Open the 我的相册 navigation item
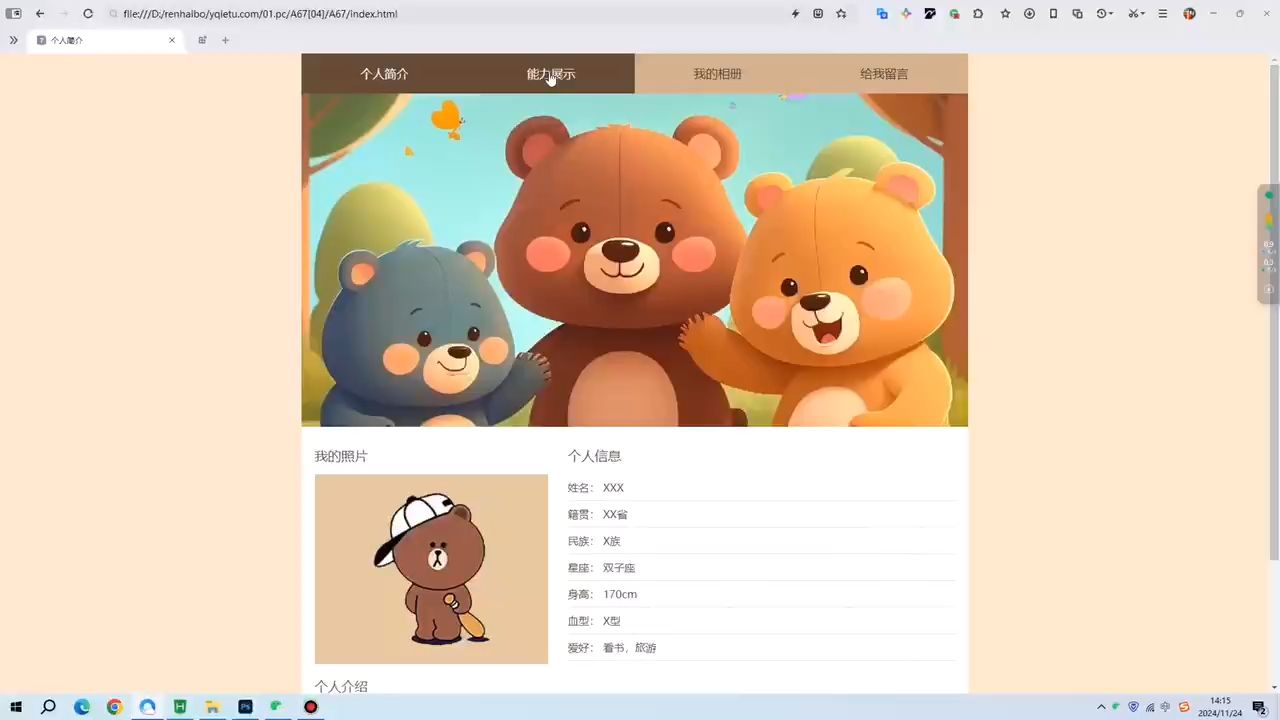The width and height of the screenshot is (1280, 720). tap(717, 74)
